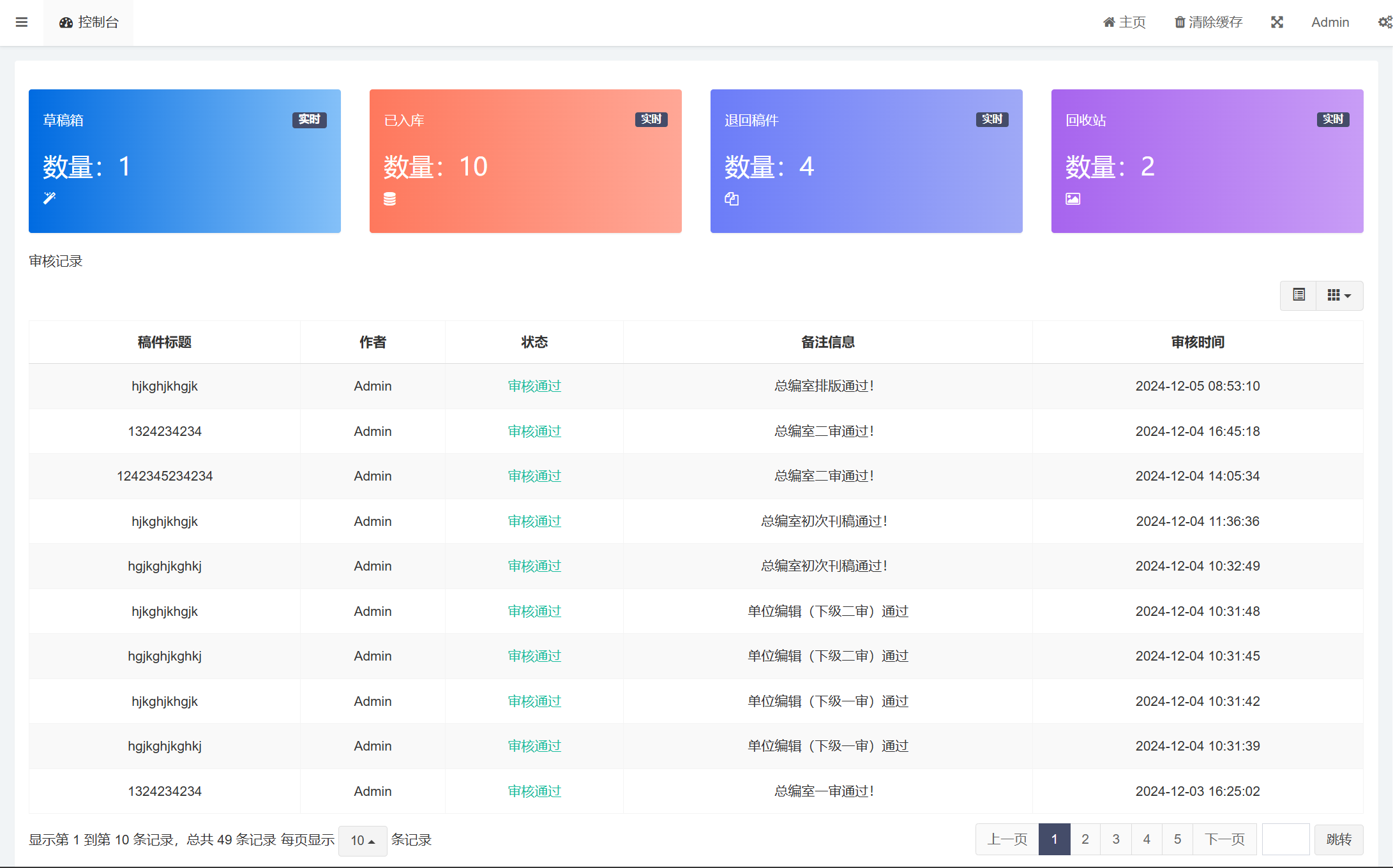Expand the page size 10 dropdown
The image size is (1393, 868).
[x=363, y=841]
